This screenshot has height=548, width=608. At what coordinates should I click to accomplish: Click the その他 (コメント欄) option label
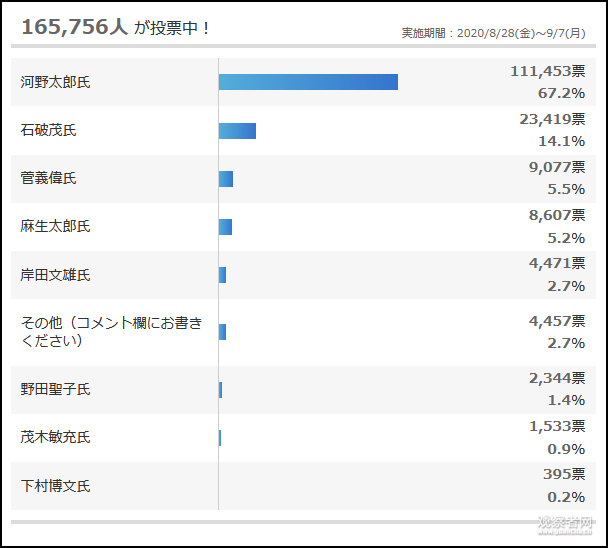coord(111,332)
